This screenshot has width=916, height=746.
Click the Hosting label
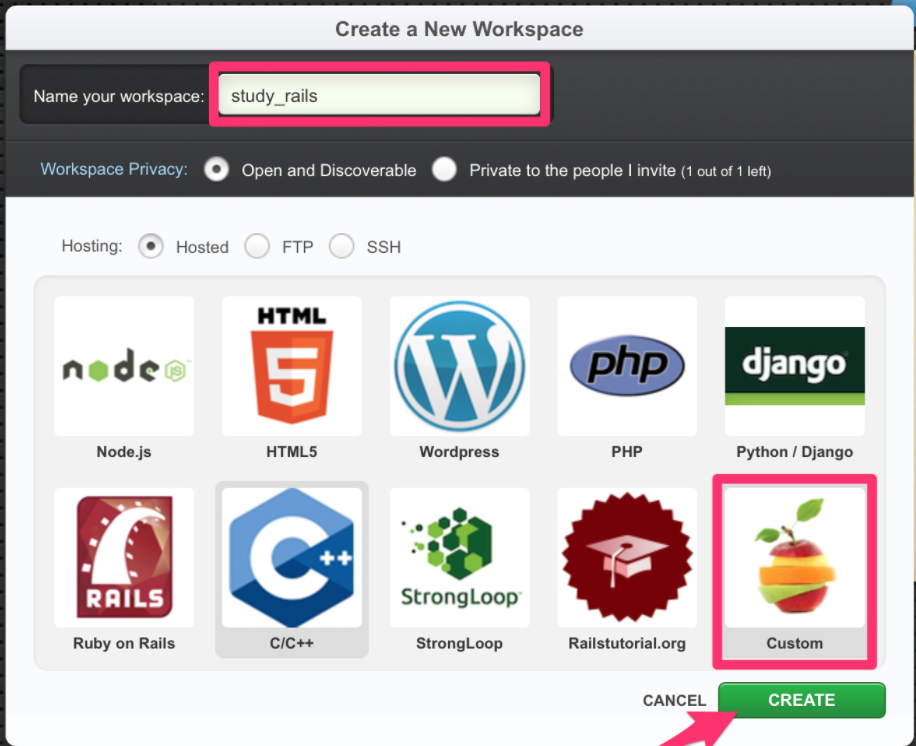click(92, 246)
